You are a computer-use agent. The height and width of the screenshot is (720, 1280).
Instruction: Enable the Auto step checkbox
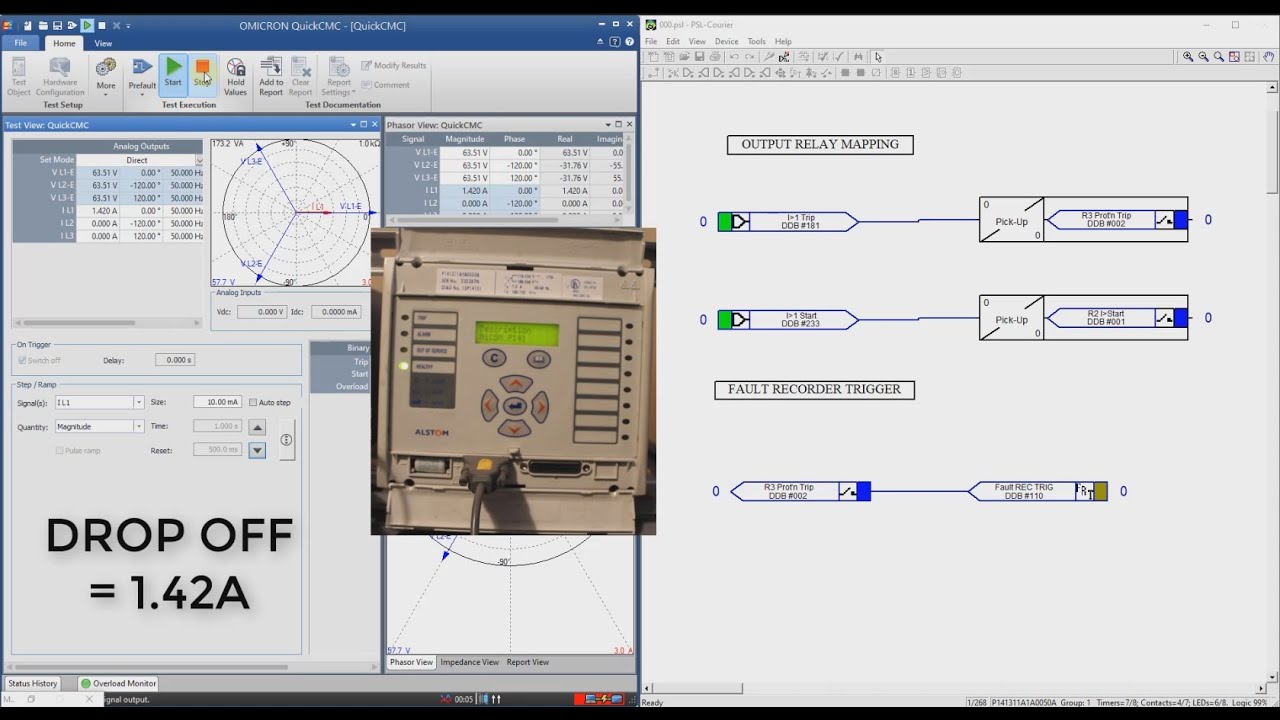(x=253, y=402)
